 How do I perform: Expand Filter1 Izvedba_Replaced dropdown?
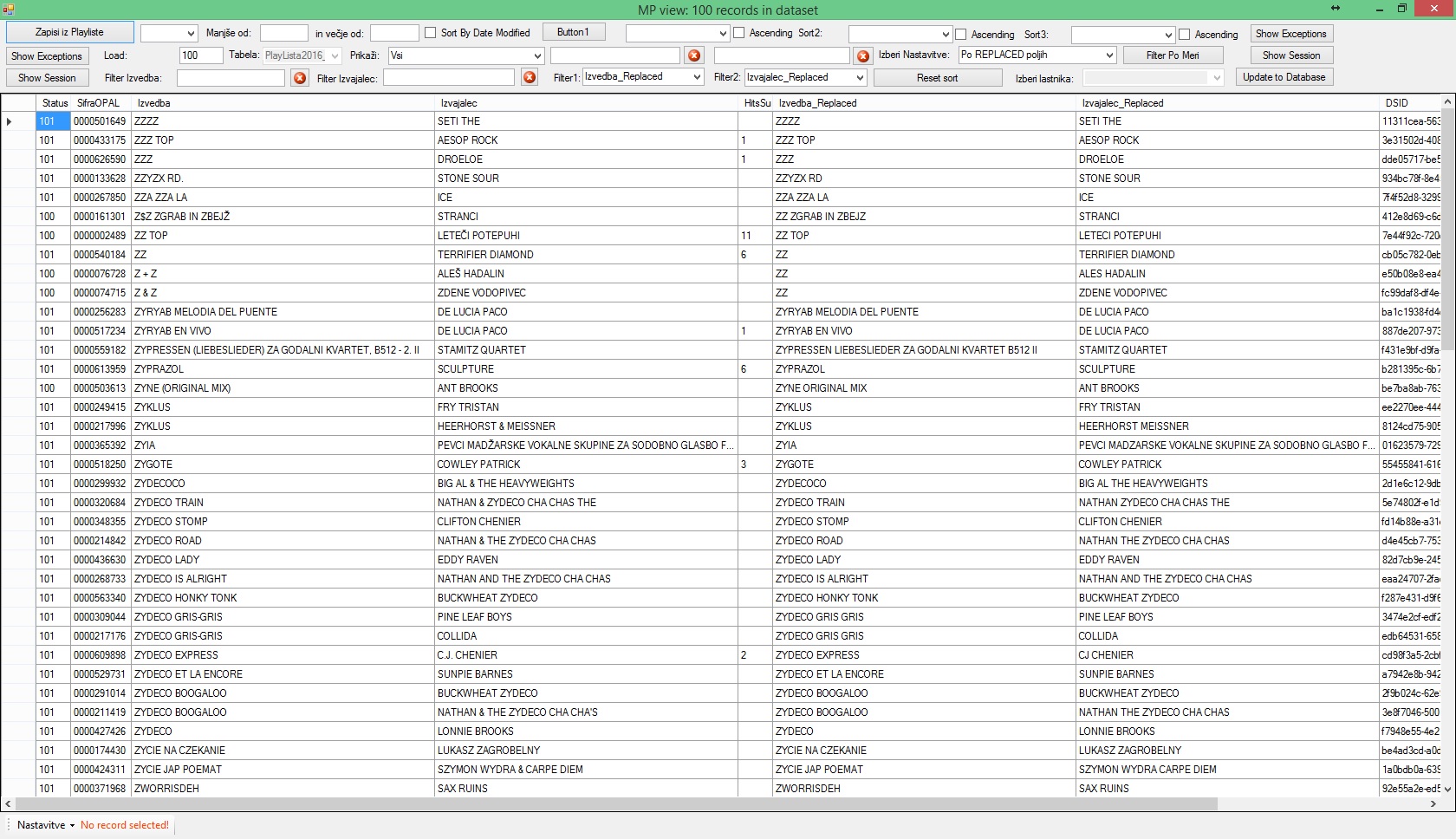tap(643, 77)
